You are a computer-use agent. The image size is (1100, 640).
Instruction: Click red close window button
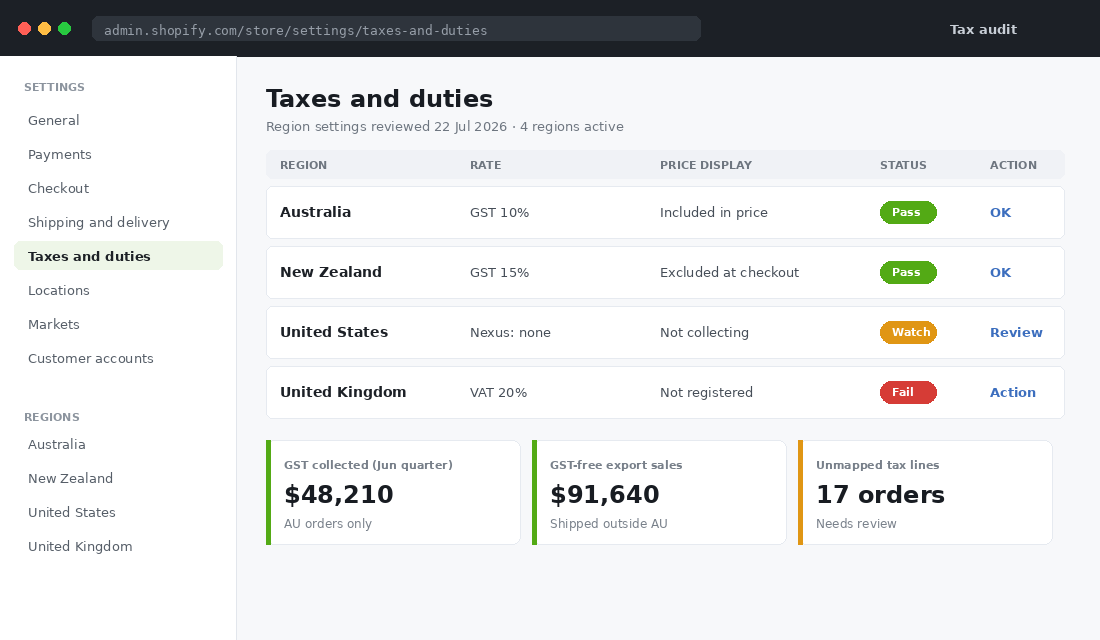[x=25, y=29]
